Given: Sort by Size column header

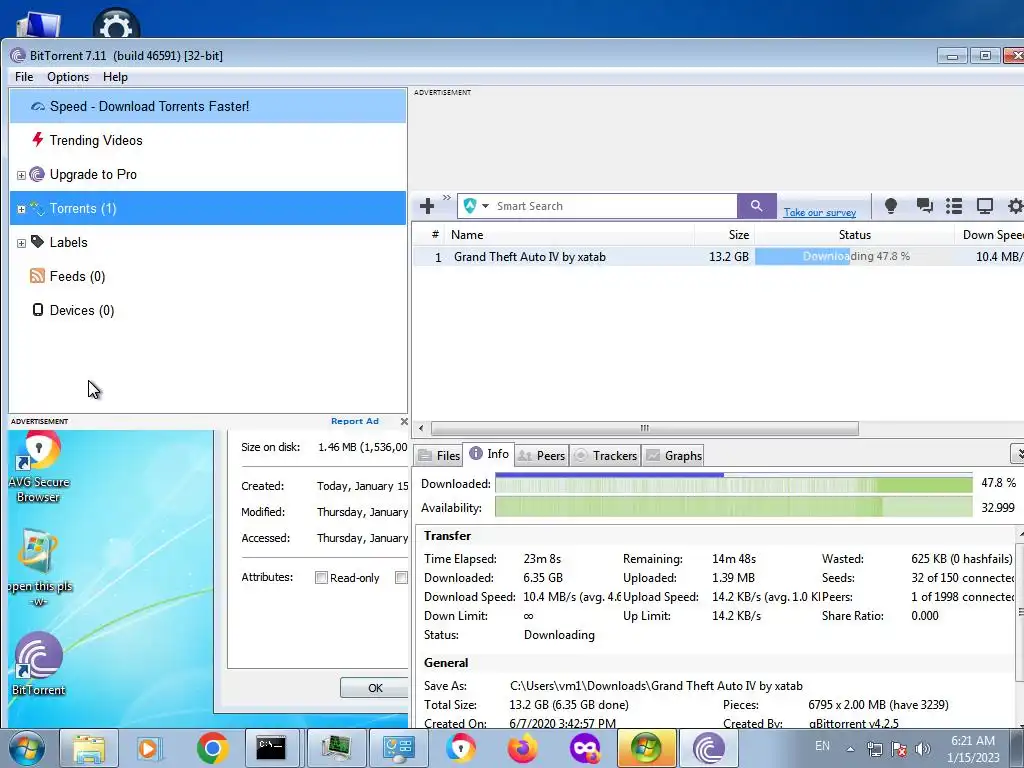Looking at the screenshot, I should [725, 235].
